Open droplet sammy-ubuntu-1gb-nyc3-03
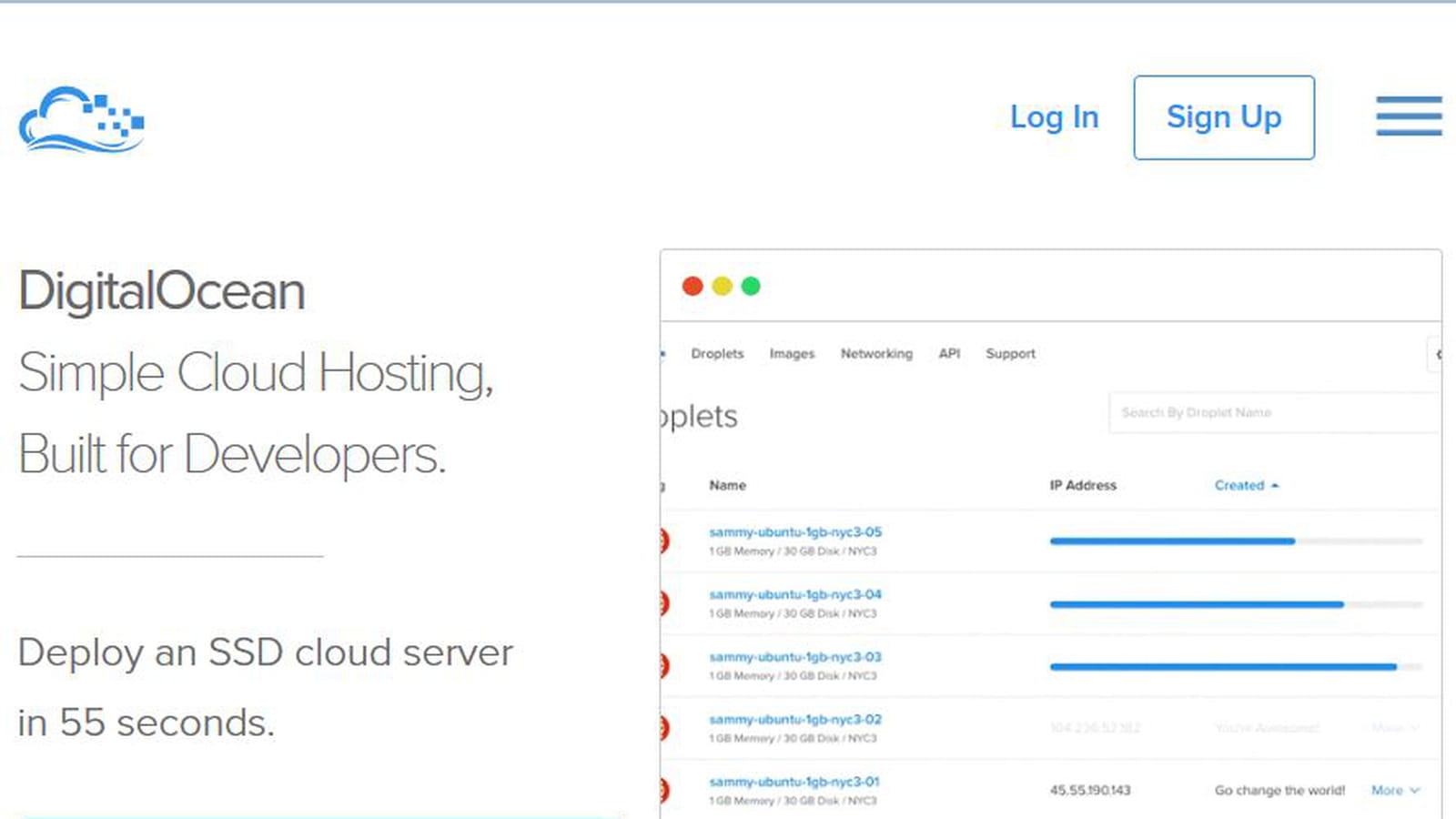The height and width of the screenshot is (819, 1456). point(795,657)
